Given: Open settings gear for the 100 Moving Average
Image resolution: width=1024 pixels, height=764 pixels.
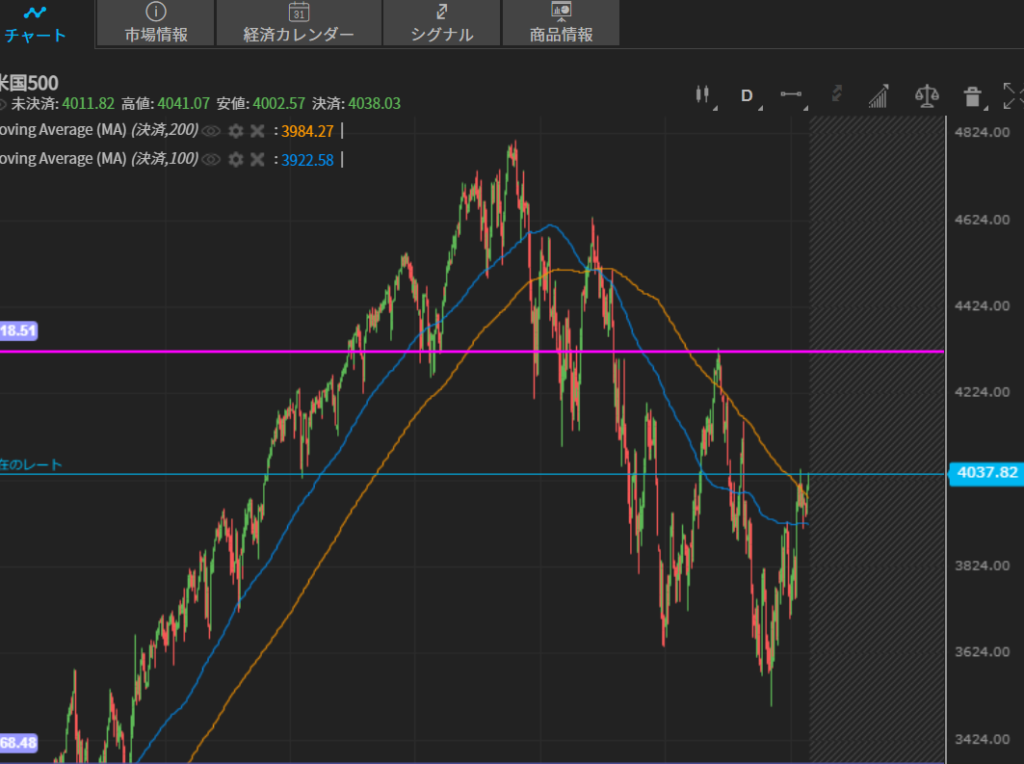Looking at the screenshot, I should click(x=235, y=159).
